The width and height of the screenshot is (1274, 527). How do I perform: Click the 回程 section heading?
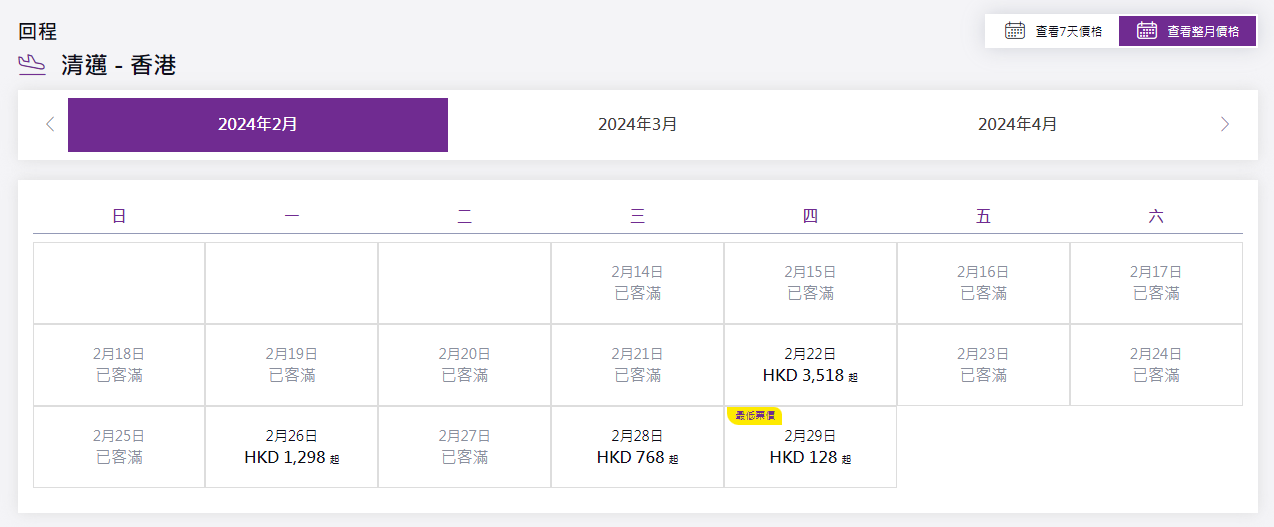tap(38, 31)
